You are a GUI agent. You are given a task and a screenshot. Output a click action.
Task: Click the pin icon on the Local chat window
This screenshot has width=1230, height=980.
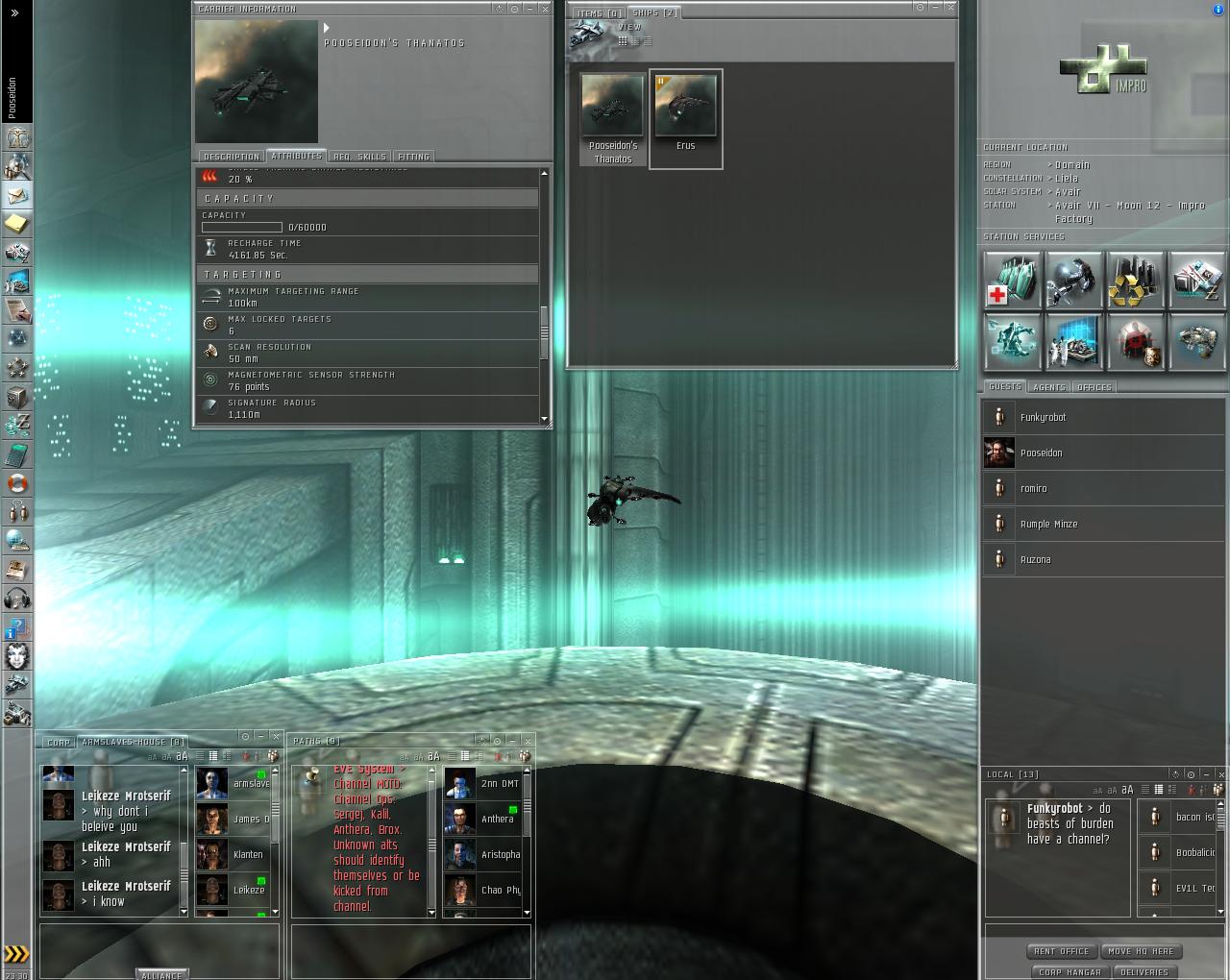[x=1191, y=774]
